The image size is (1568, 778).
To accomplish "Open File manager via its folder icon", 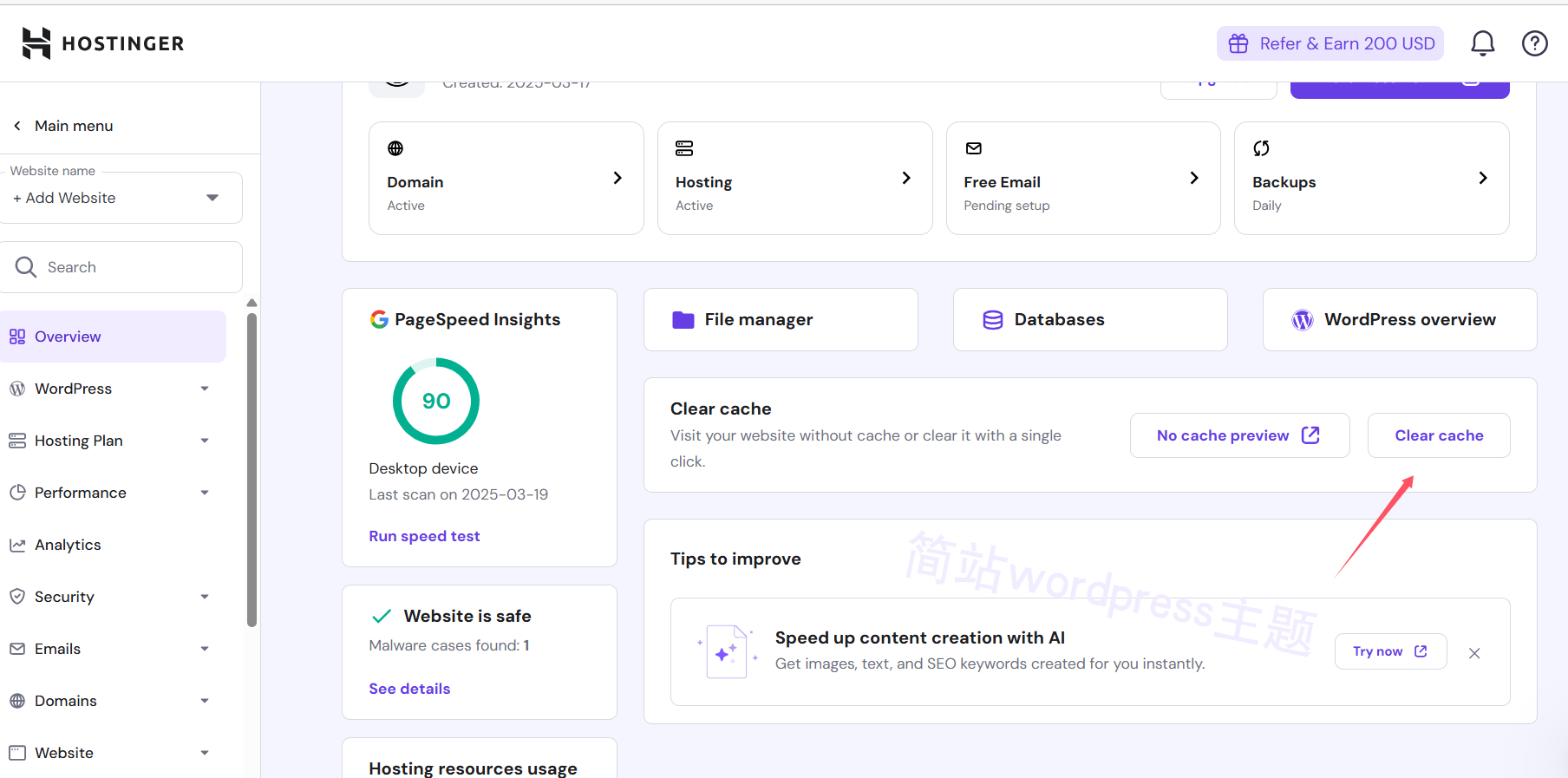I will point(683,320).
